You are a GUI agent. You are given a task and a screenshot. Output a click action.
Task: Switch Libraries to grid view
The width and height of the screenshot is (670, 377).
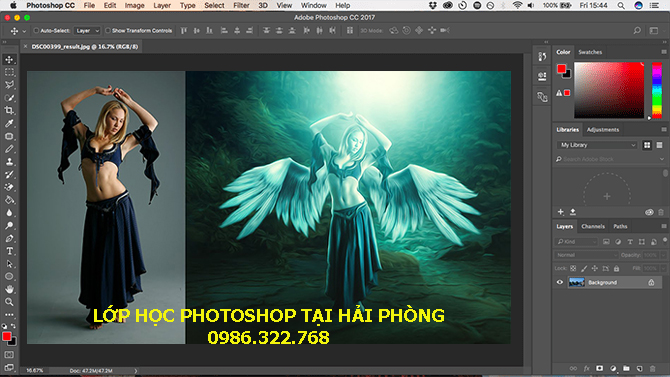pos(647,145)
